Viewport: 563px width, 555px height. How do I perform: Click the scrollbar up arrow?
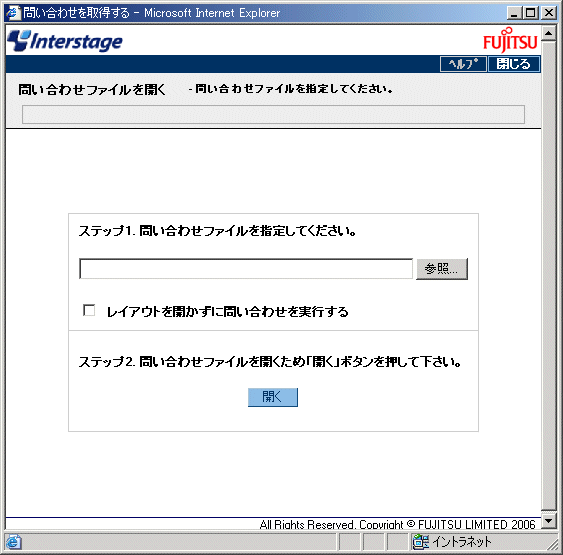(549, 33)
